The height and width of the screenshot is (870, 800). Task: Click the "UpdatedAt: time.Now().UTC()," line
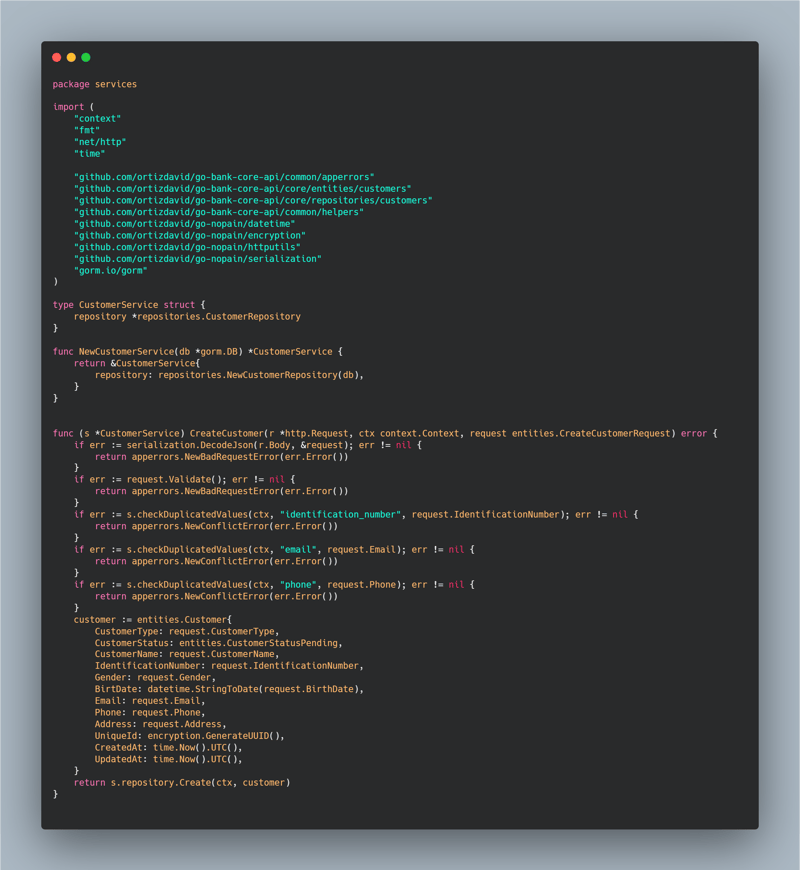click(169, 759)
